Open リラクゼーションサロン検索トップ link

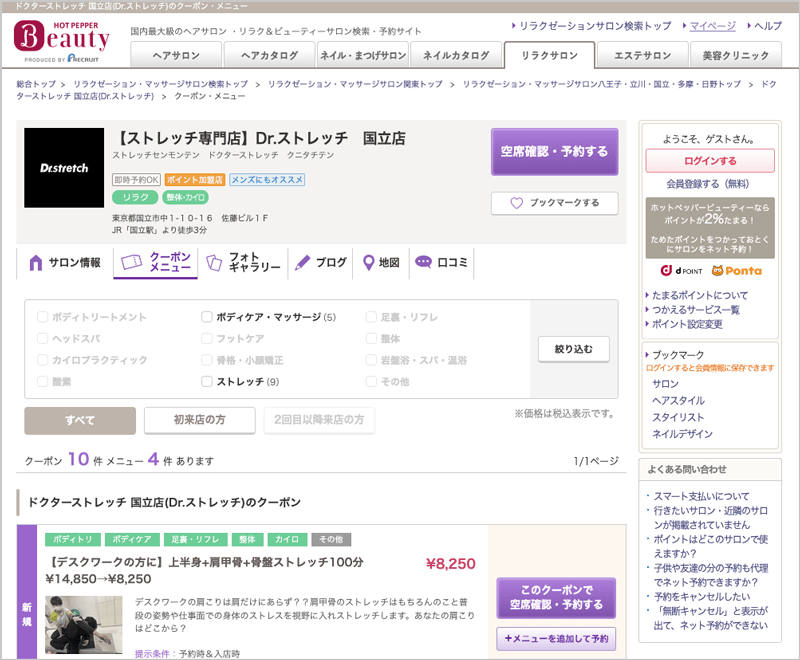(x=595, y=26)
